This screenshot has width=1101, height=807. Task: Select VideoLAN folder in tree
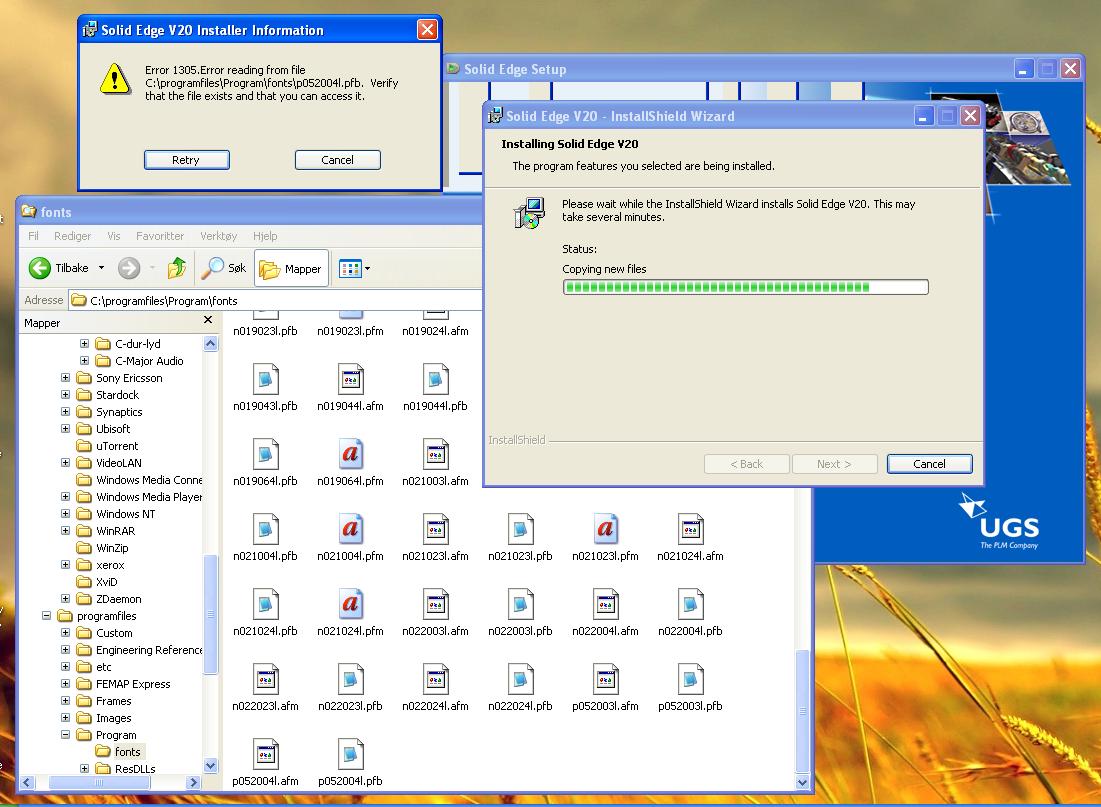point(109,463)
